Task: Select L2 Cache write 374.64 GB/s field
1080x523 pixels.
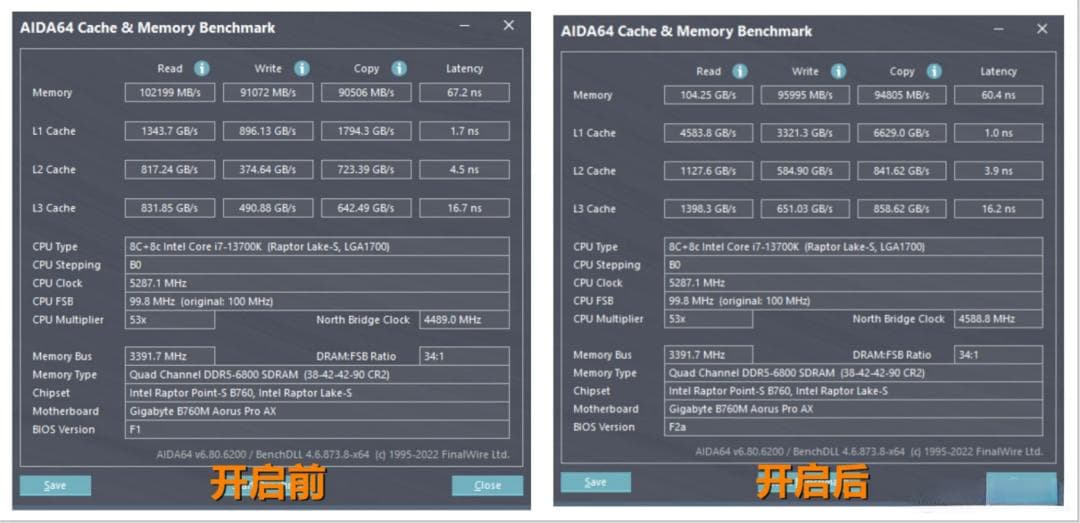Action: click(268, 170)
